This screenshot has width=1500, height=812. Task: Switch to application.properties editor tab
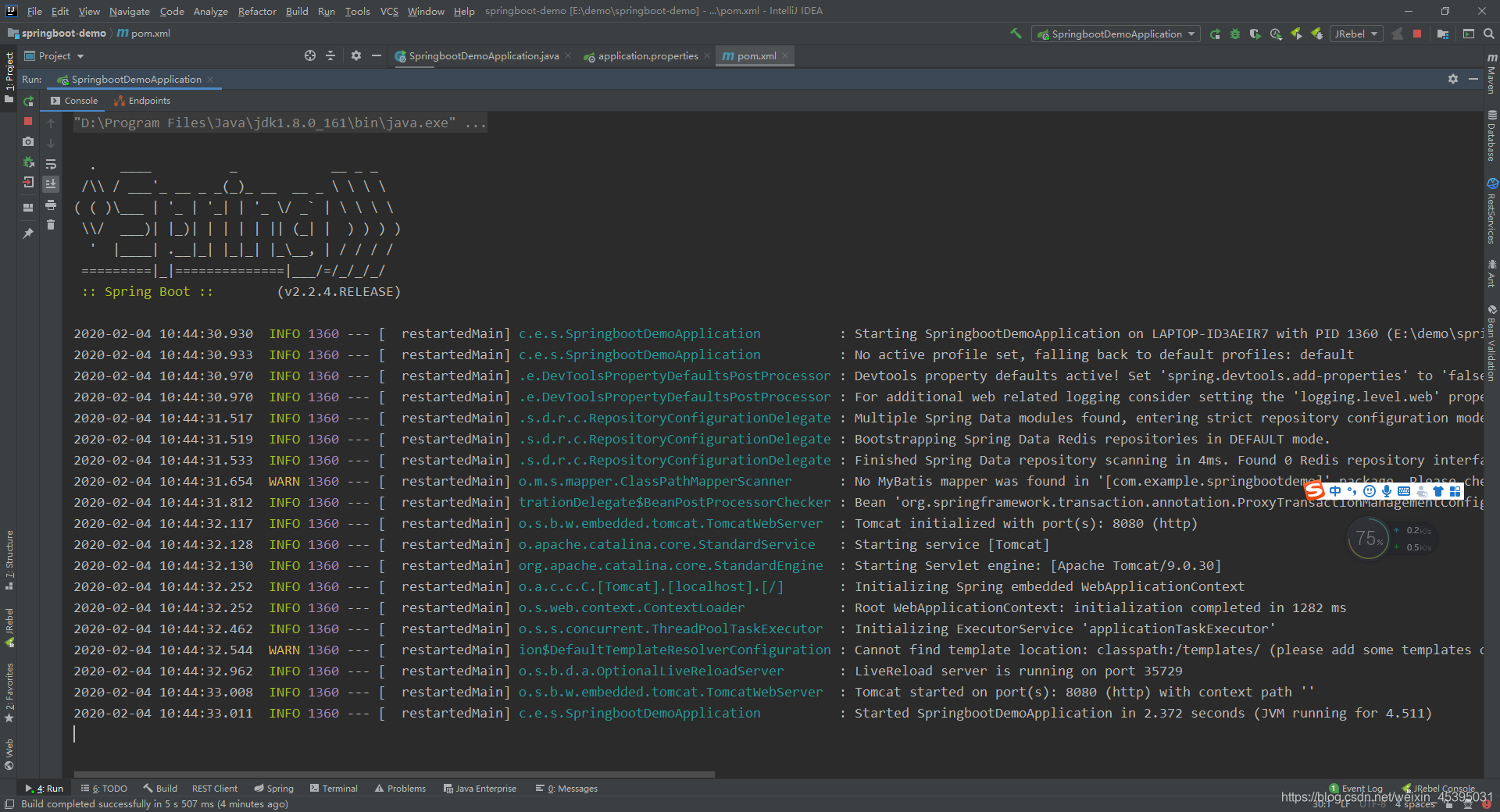(x=648, y=55)
